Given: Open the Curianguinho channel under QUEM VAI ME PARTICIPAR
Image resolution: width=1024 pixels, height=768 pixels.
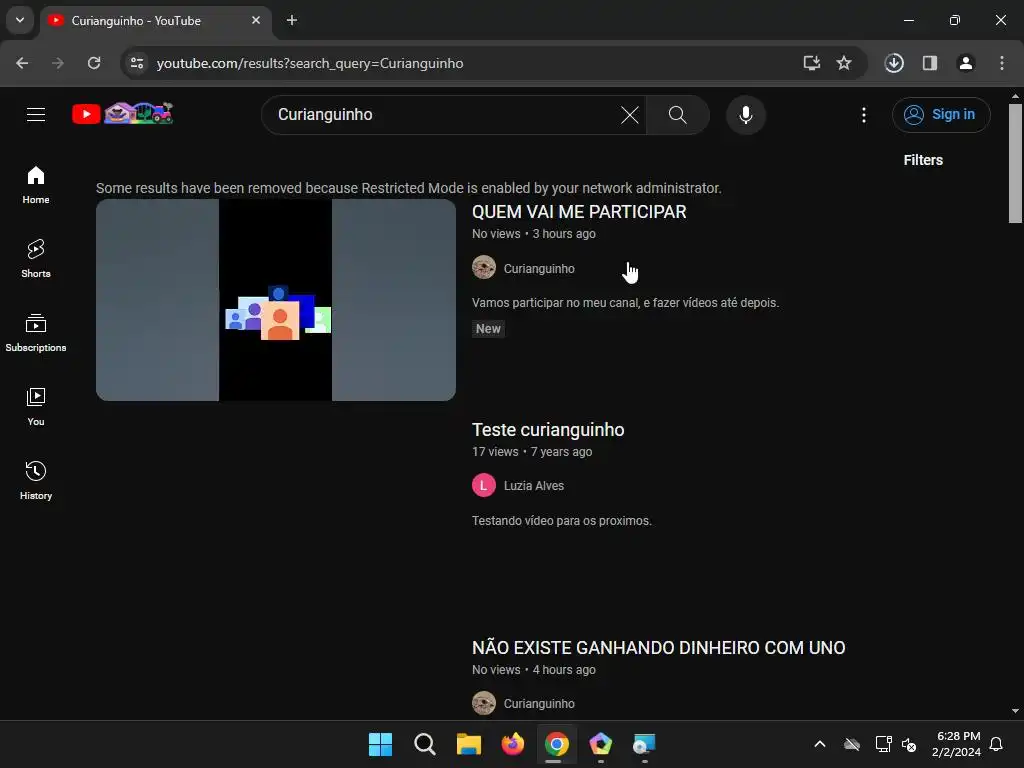Looking at the screenshot, I should coord(539,268).
